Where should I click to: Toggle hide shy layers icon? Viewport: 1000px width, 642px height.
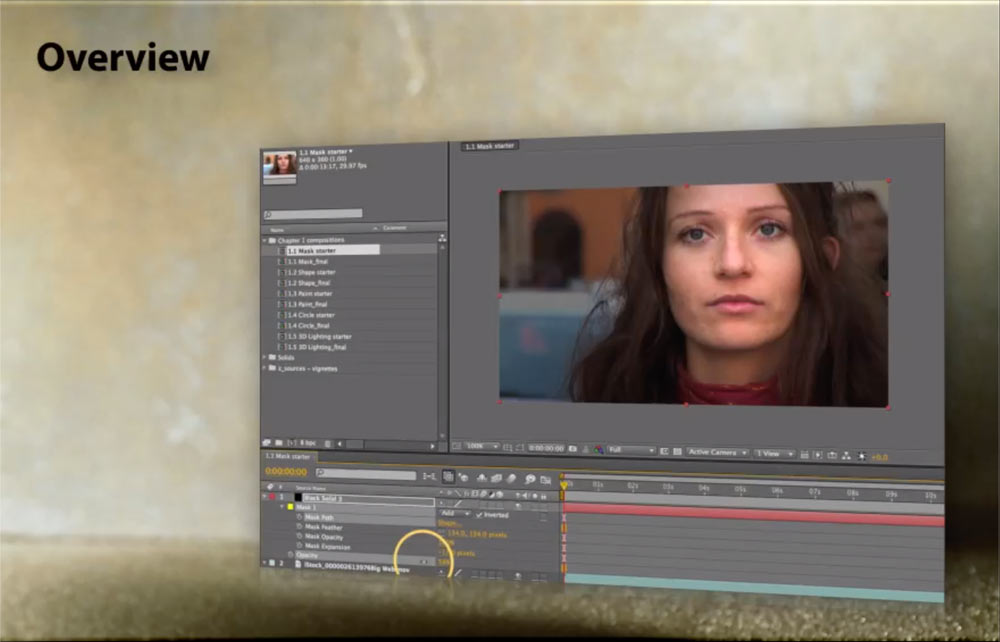(482, 478)
